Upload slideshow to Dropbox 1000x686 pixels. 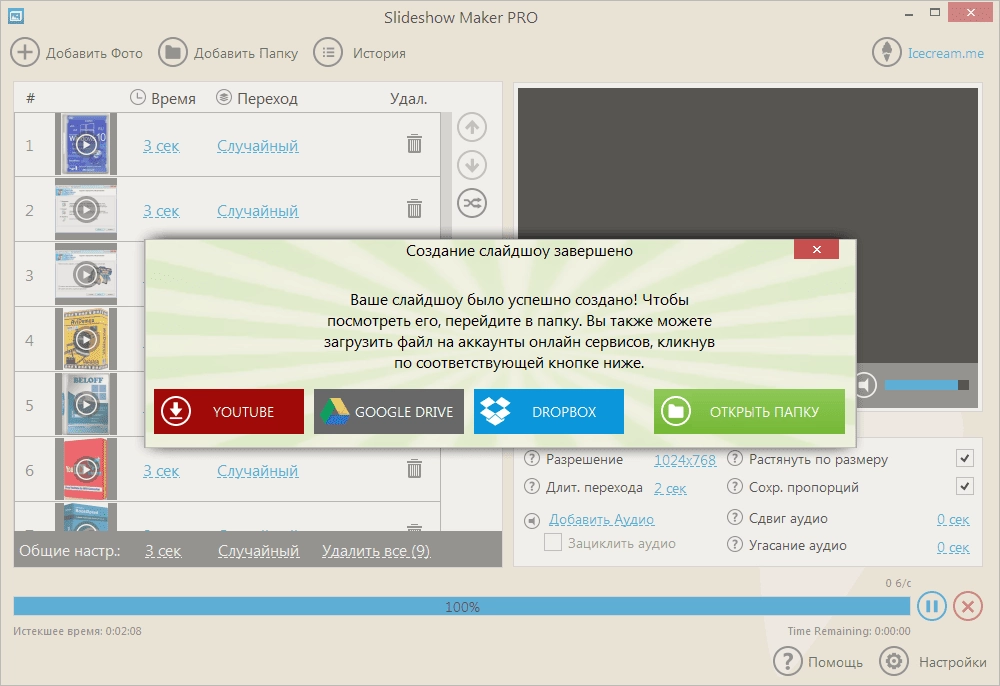[x=549, y=412]
